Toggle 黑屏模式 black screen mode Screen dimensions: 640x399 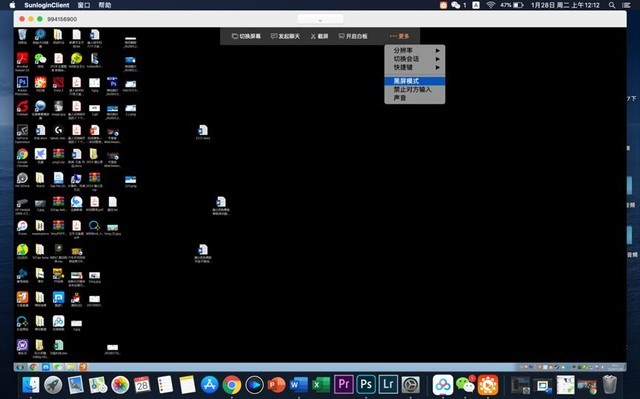tap(415, 81)
